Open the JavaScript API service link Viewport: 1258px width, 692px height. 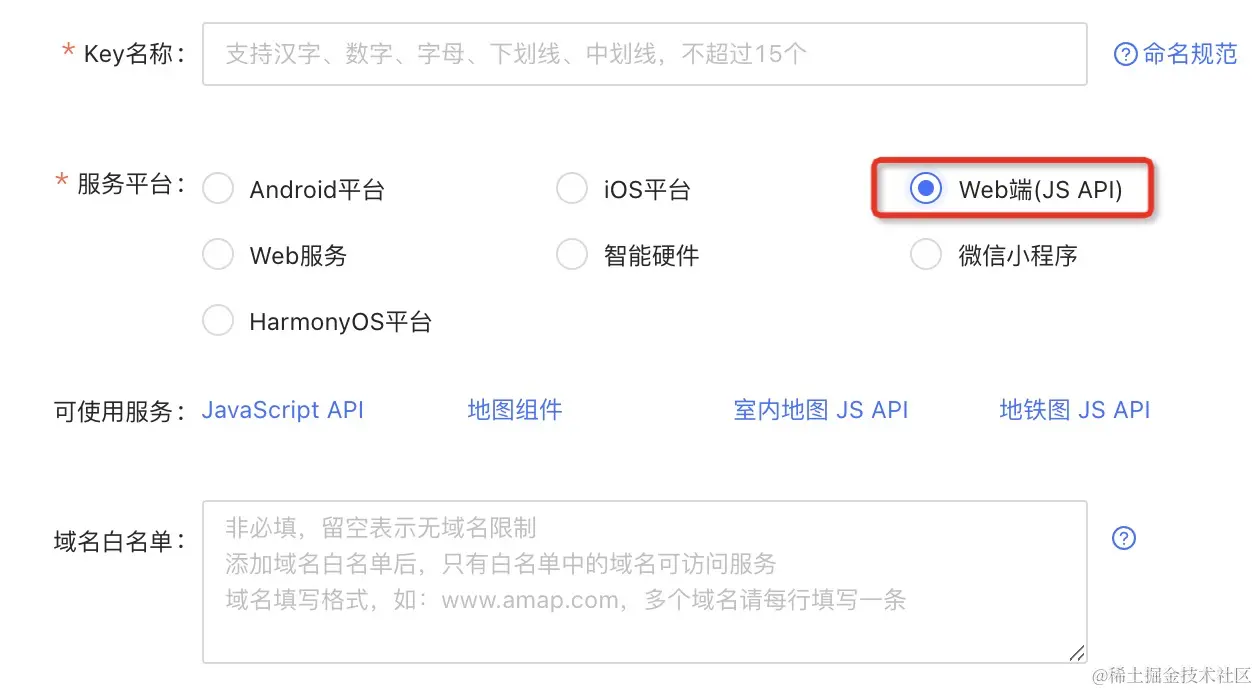click(283, 410)
